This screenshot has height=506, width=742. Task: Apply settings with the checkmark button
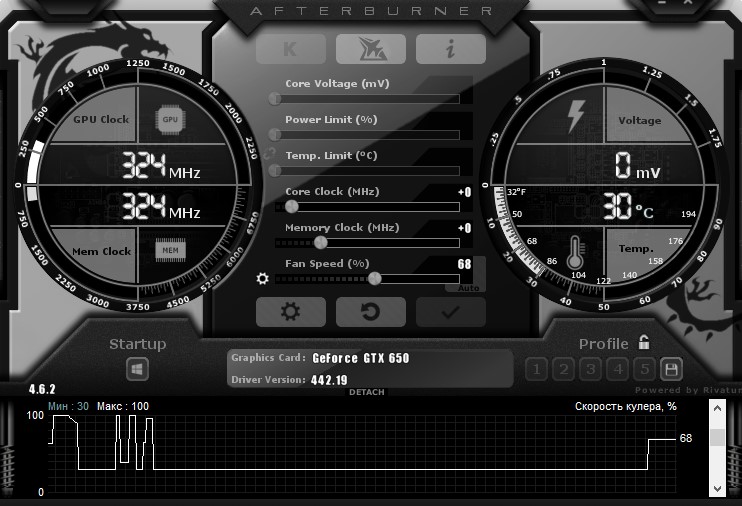coord(450,312)
